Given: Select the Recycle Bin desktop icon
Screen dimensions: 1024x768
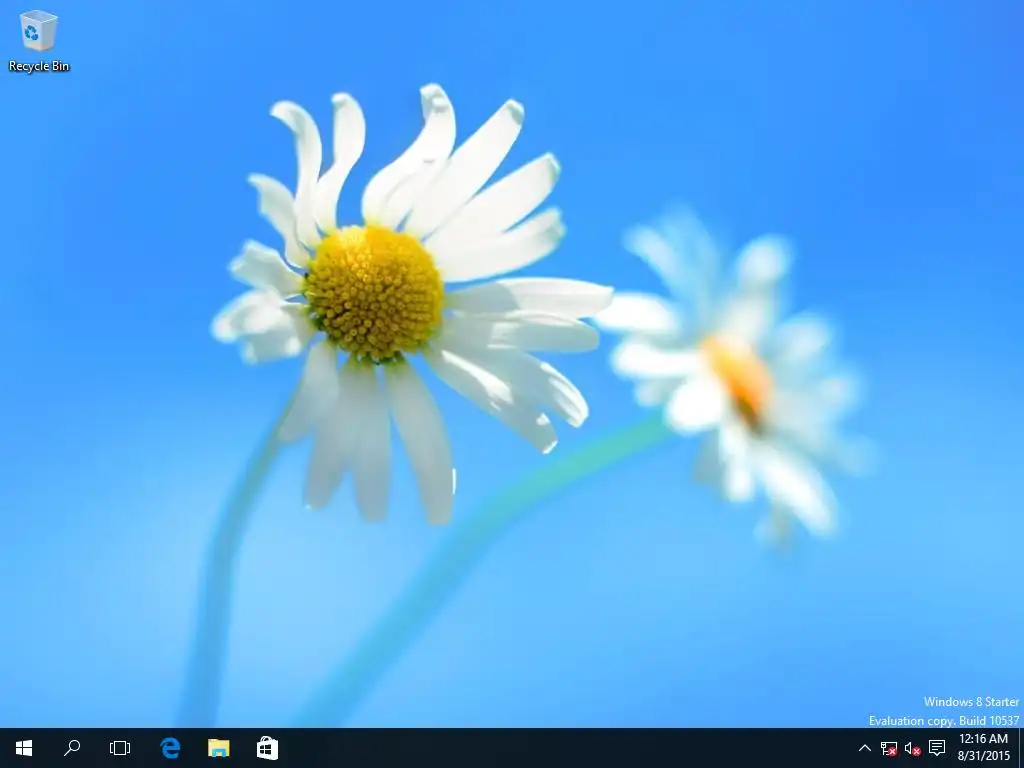Looking at the screenshot, I should tap(39, 40).
